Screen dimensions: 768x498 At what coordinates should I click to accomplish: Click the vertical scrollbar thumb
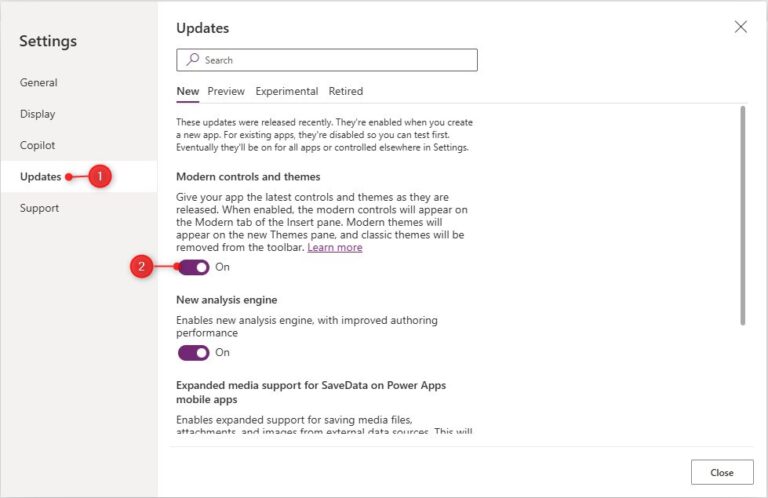742,215
